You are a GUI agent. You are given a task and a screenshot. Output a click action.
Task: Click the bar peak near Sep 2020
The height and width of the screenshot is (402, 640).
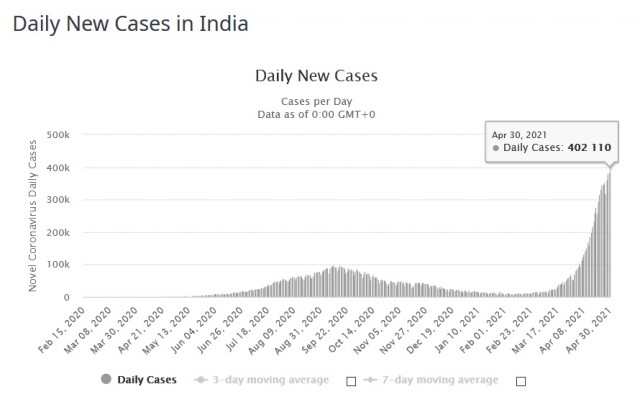(x=333, y=282)
